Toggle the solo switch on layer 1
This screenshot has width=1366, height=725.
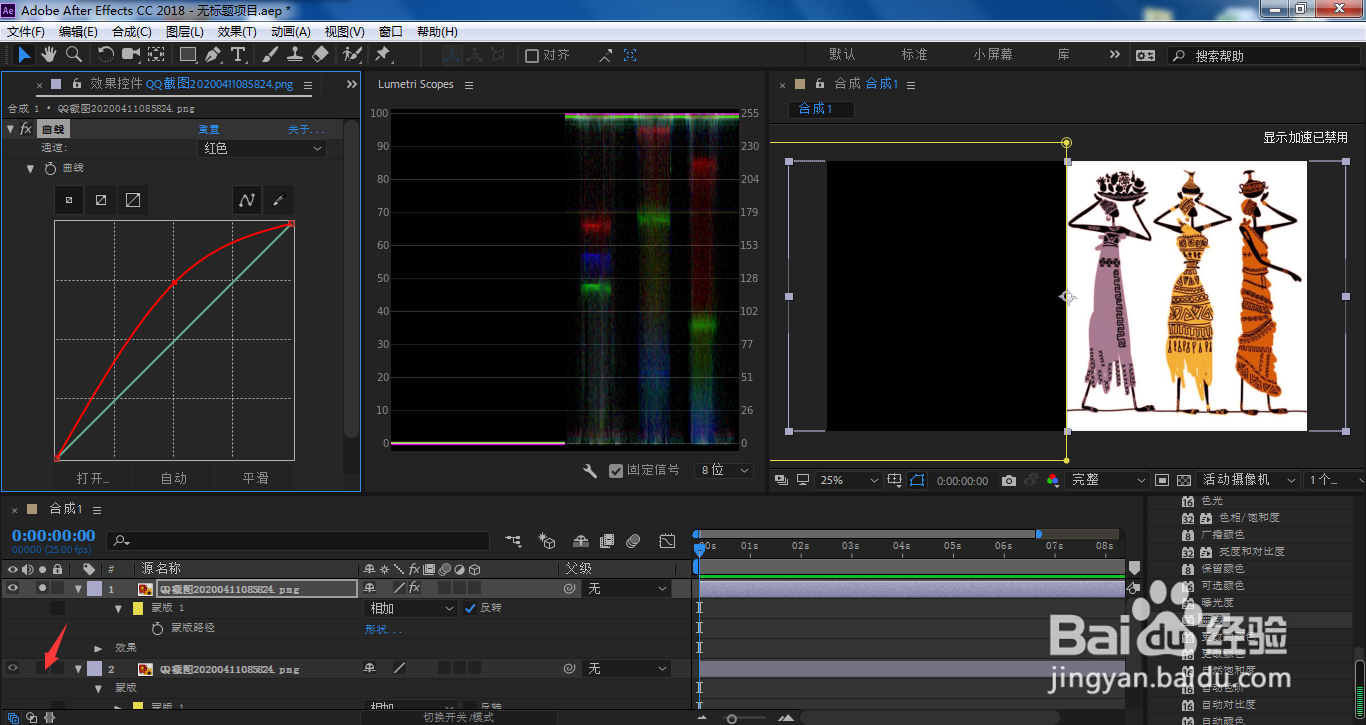pos(42,589)
